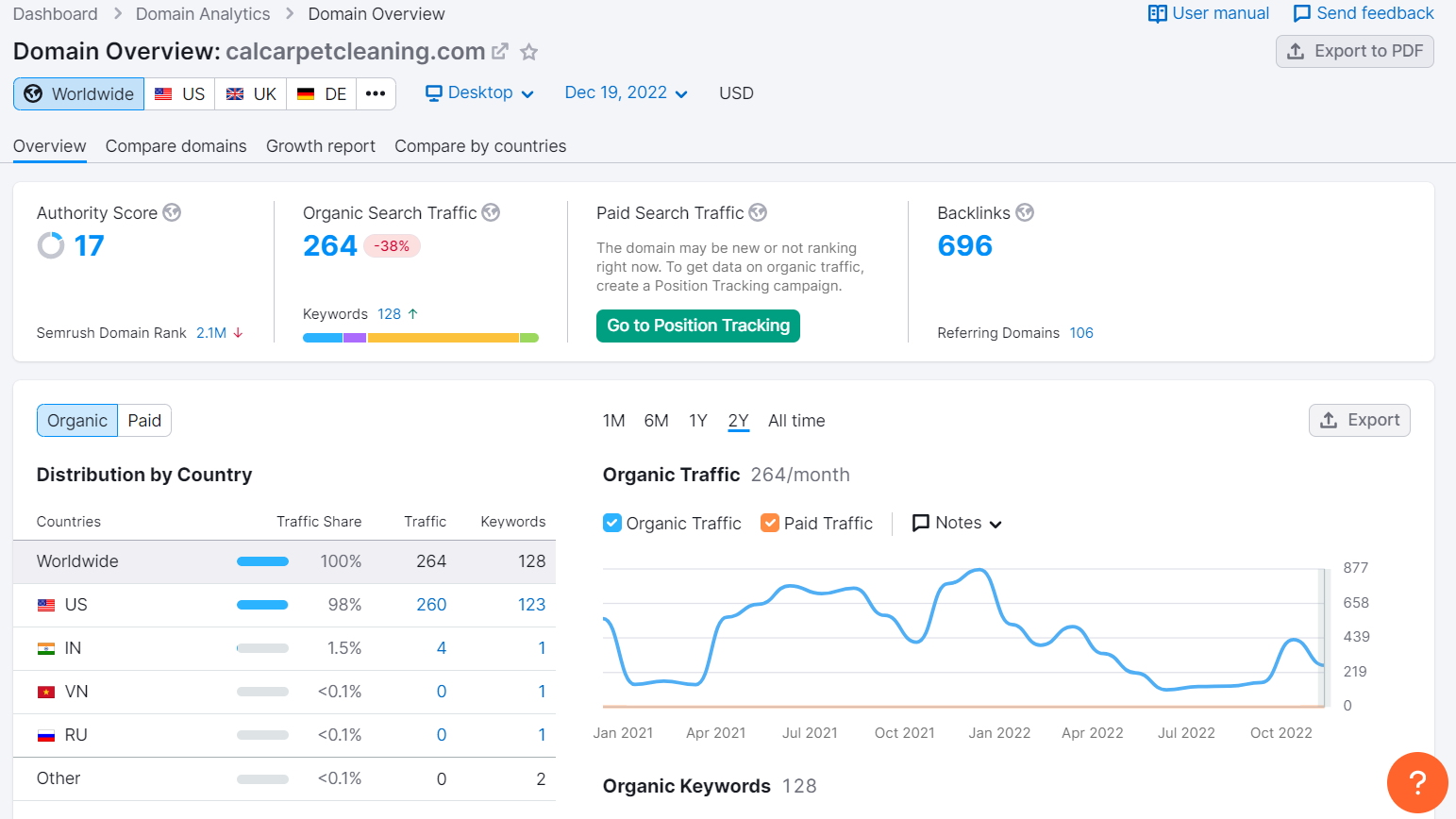The image size is (1456, 819).
Task: Click the star icon to favorite domain
Action: click(x=529, y=52)
